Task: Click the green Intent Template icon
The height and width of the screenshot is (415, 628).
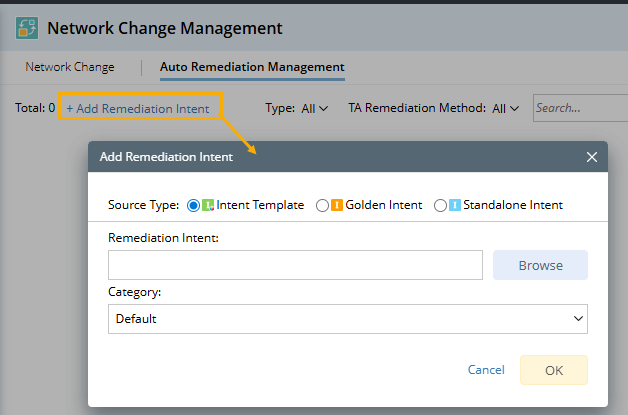Action: [208, 205]
